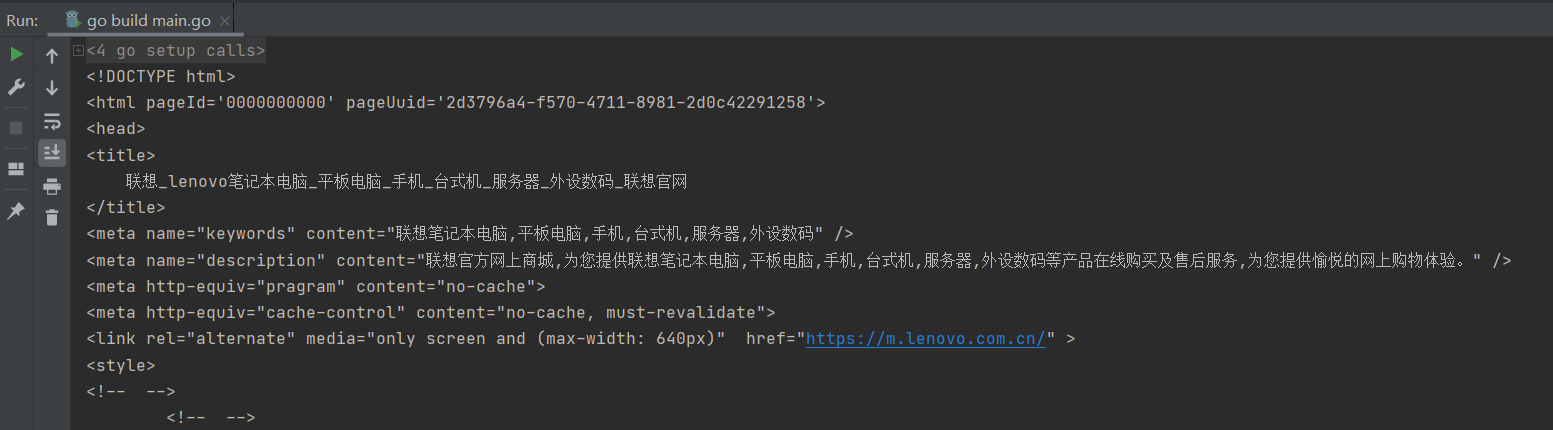
Task: Click the Go gopher icon on tab
Action: coord(73,19)
